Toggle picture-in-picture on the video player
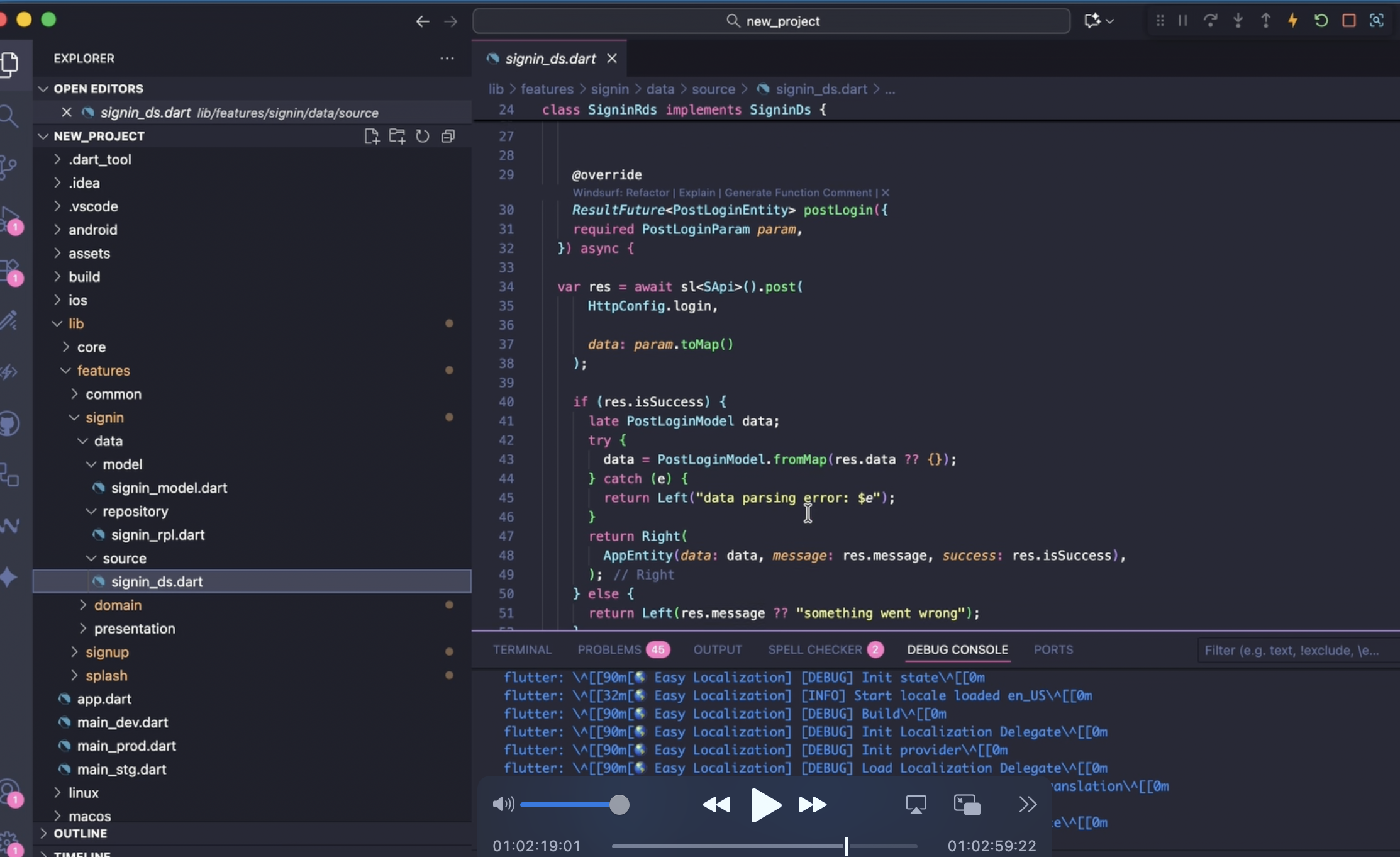Screen dimensions: 1400x857 click(x=967, y=804)
